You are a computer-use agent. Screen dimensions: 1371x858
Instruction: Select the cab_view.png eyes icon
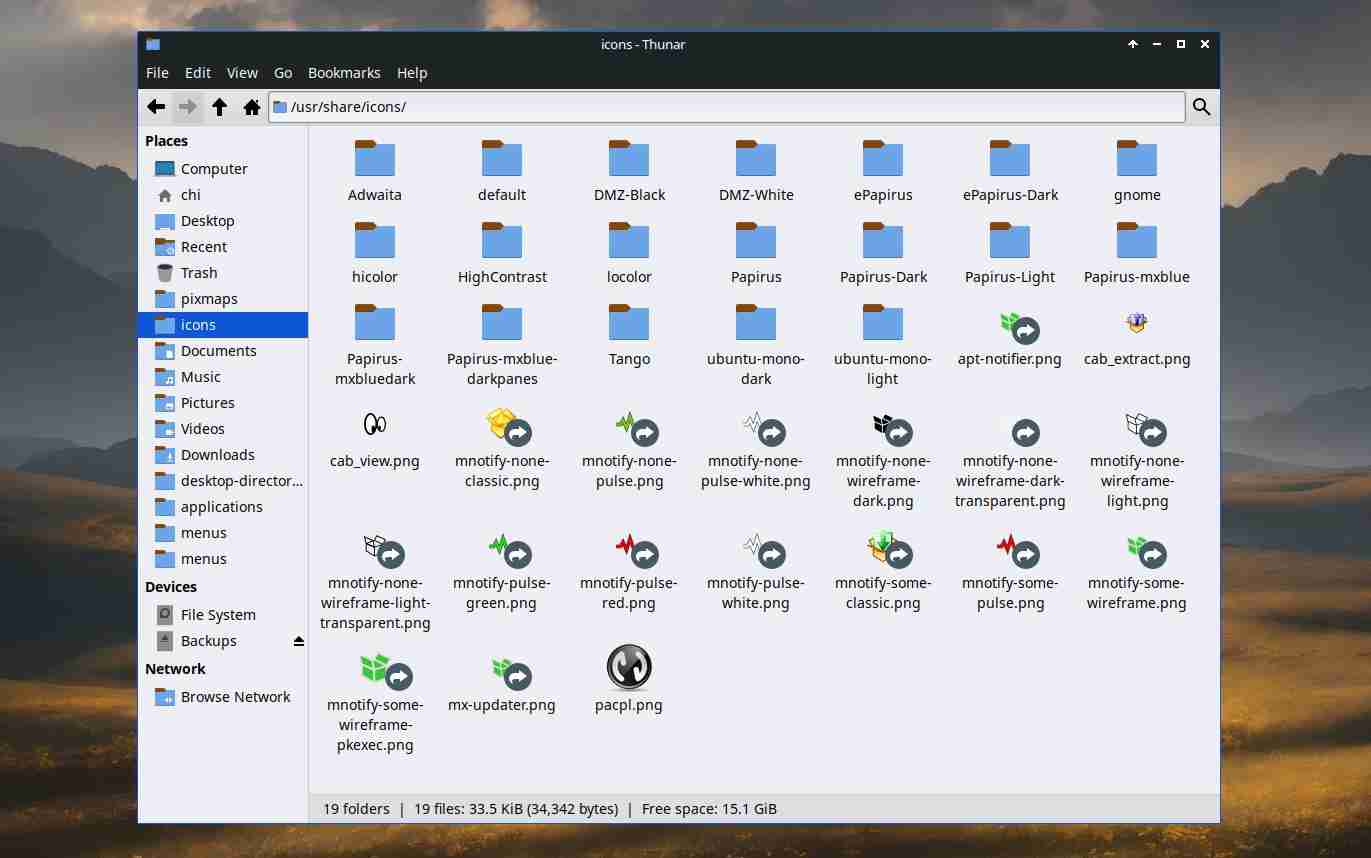coord(374,425)
